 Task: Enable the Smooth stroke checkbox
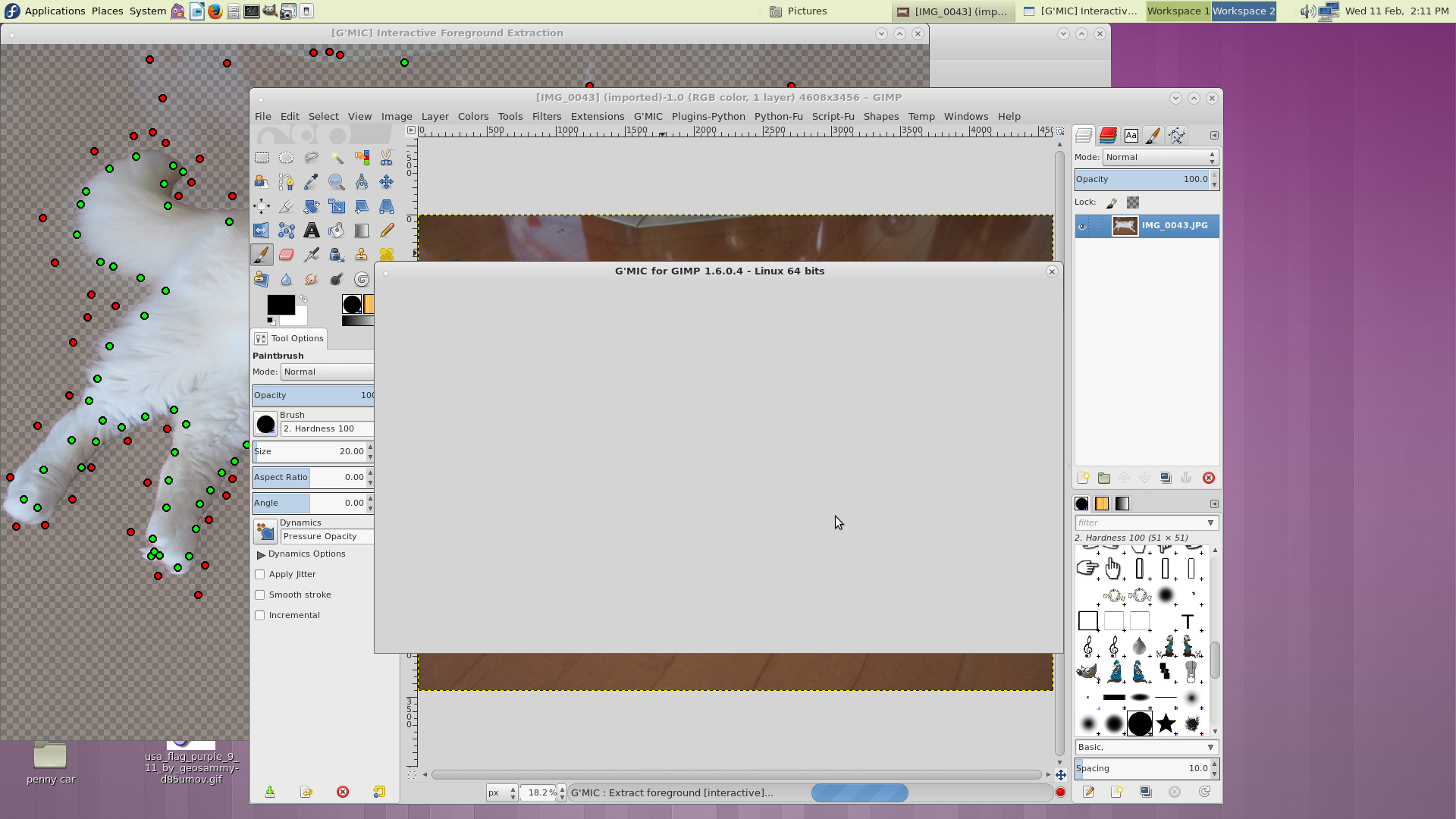pyautogui.click(x=260, y=595)
